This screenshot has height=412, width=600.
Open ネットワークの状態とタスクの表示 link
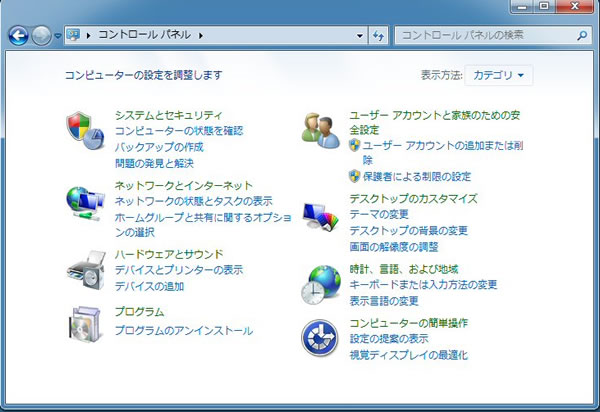tap(194, 201)
